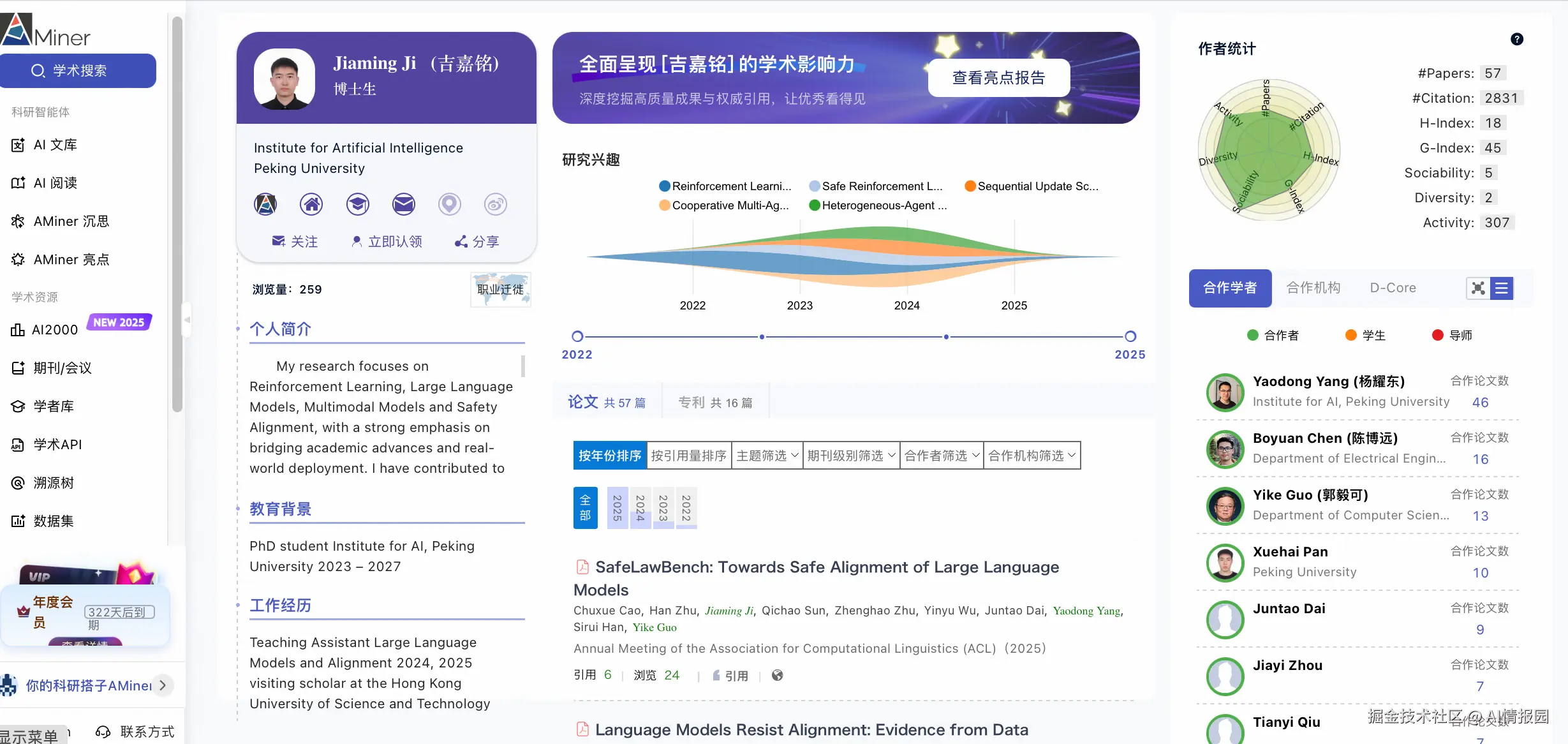Screen dimensions: 1568x744
Task: Click the email icon on the scholar card
Action: [403, 204]
